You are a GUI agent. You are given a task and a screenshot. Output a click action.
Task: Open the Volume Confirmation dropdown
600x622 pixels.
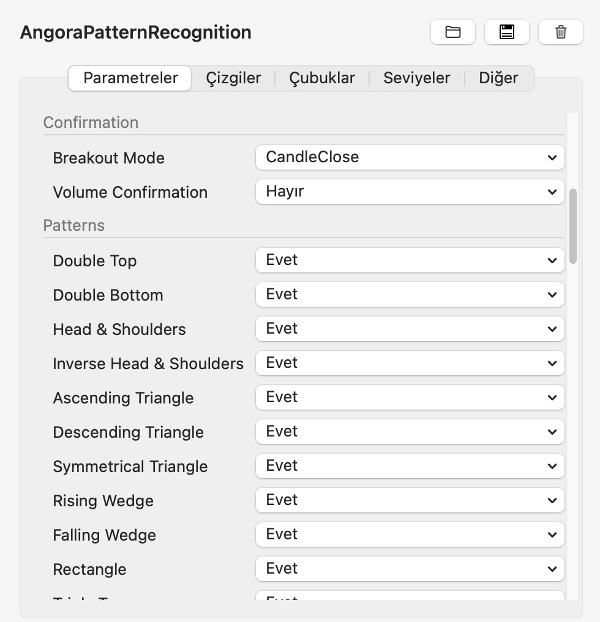click(x=410, y=192)
